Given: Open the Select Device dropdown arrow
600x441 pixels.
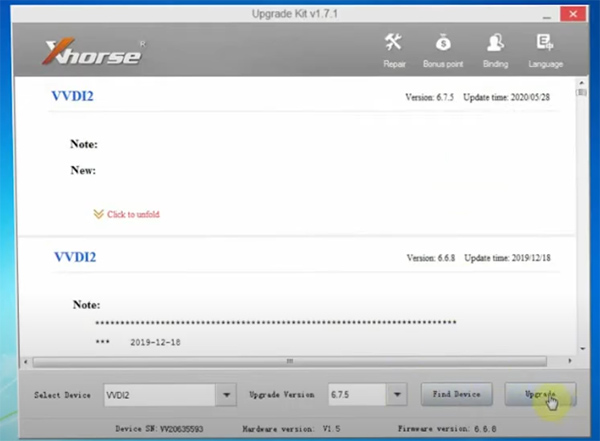Looking at the screenshot, I should tap(226, 395).
